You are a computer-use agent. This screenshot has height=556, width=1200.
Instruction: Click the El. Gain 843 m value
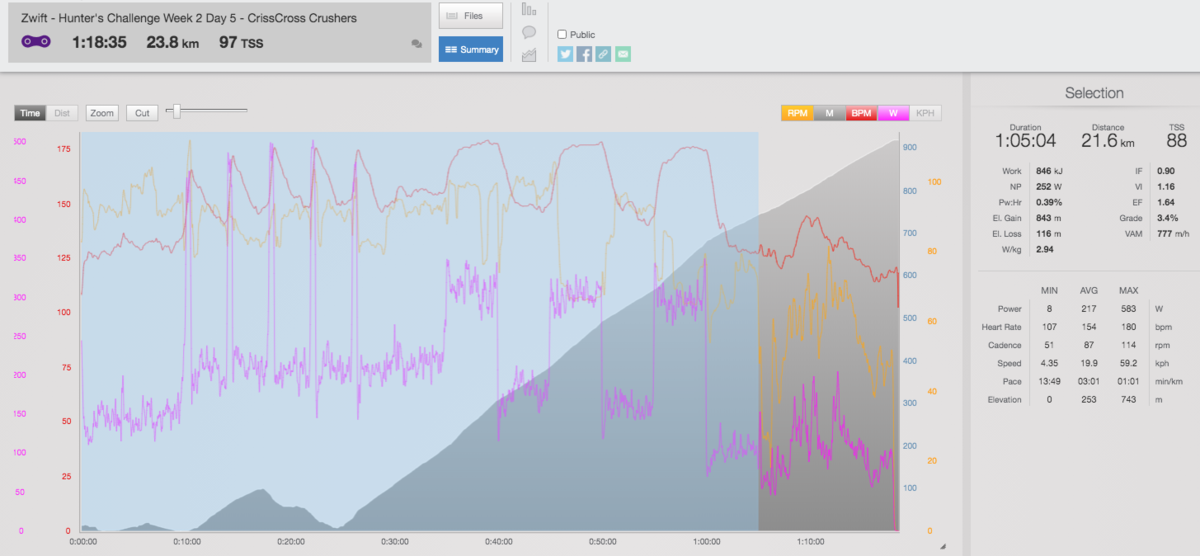click(x=1048, y=217)
